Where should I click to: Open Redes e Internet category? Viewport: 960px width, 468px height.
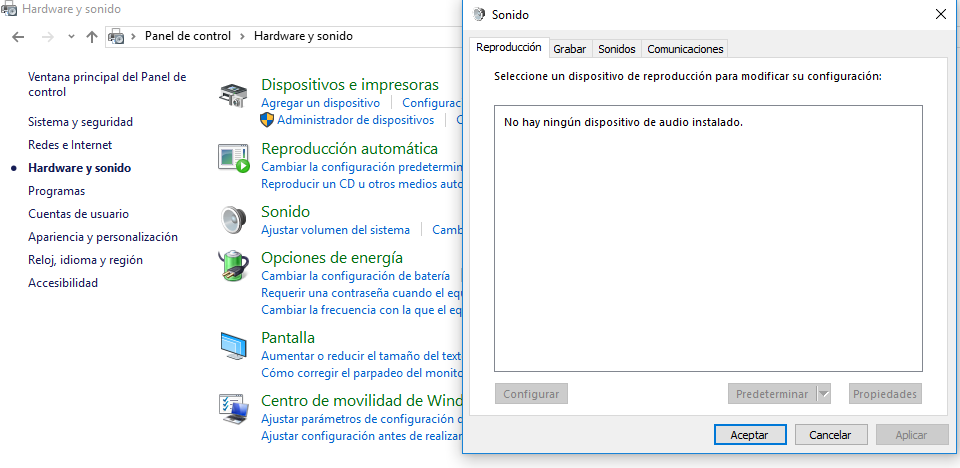pyautogui.click(x=70, y=145)
